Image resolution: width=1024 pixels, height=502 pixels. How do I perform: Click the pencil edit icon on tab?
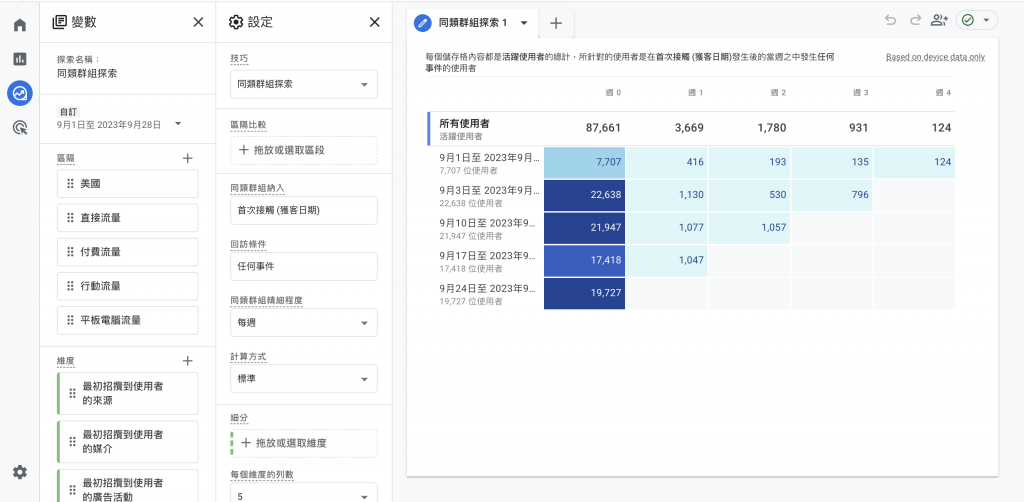pyautogui.click(x=423, y=23)
